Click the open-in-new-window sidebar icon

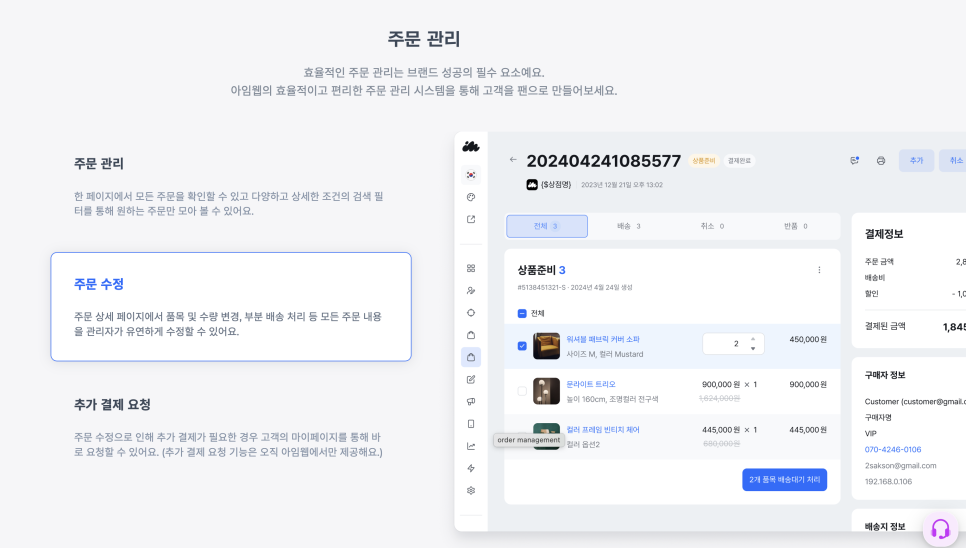point(471,219)
